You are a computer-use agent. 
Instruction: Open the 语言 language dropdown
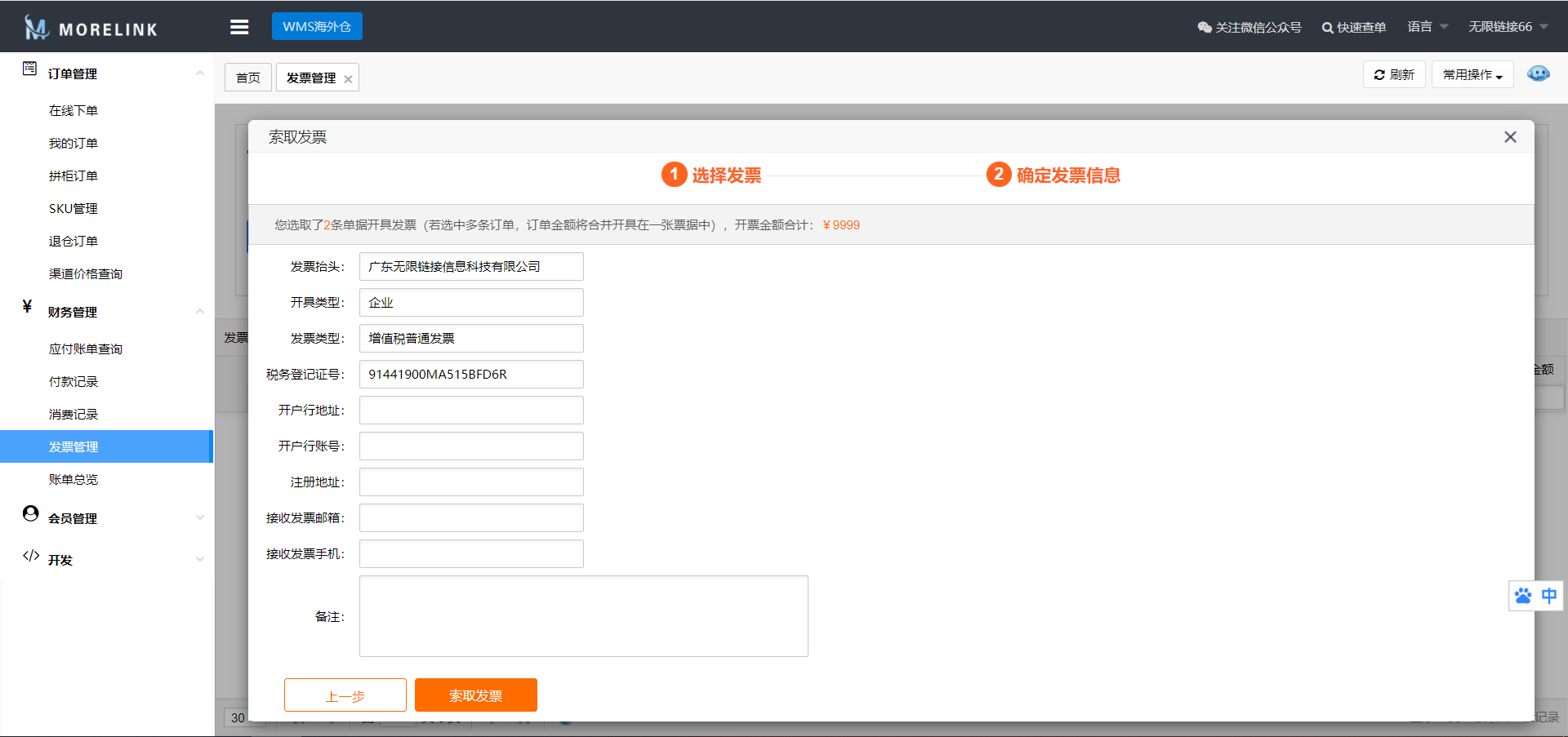(1427, 27)
